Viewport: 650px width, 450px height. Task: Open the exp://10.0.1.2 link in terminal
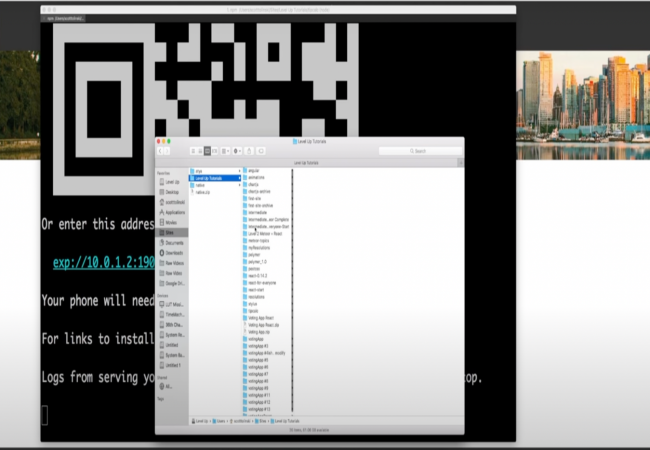[104, 262]
